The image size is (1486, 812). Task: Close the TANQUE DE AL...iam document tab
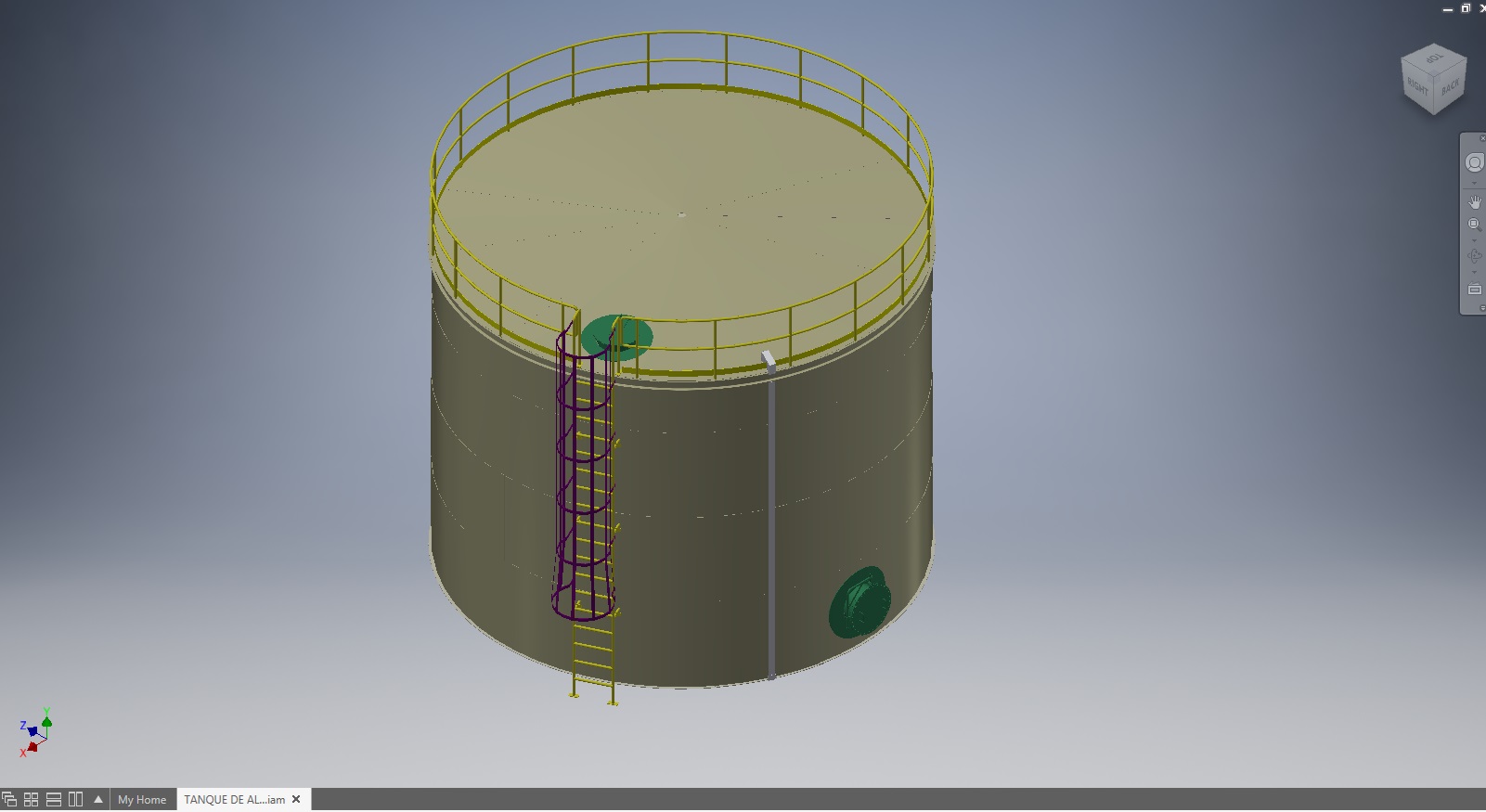(296, 799)
